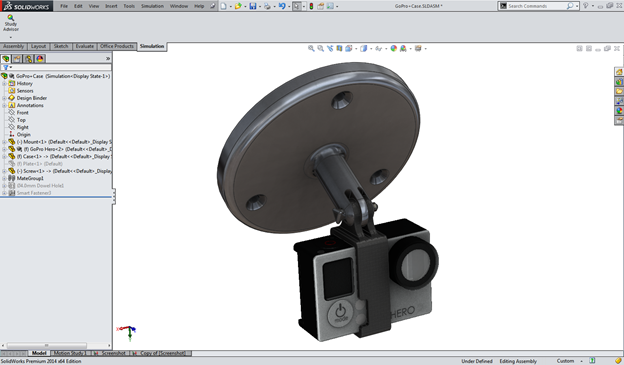Expand the Annotations node
624x365 pixels.
click(x=4, y=105)
